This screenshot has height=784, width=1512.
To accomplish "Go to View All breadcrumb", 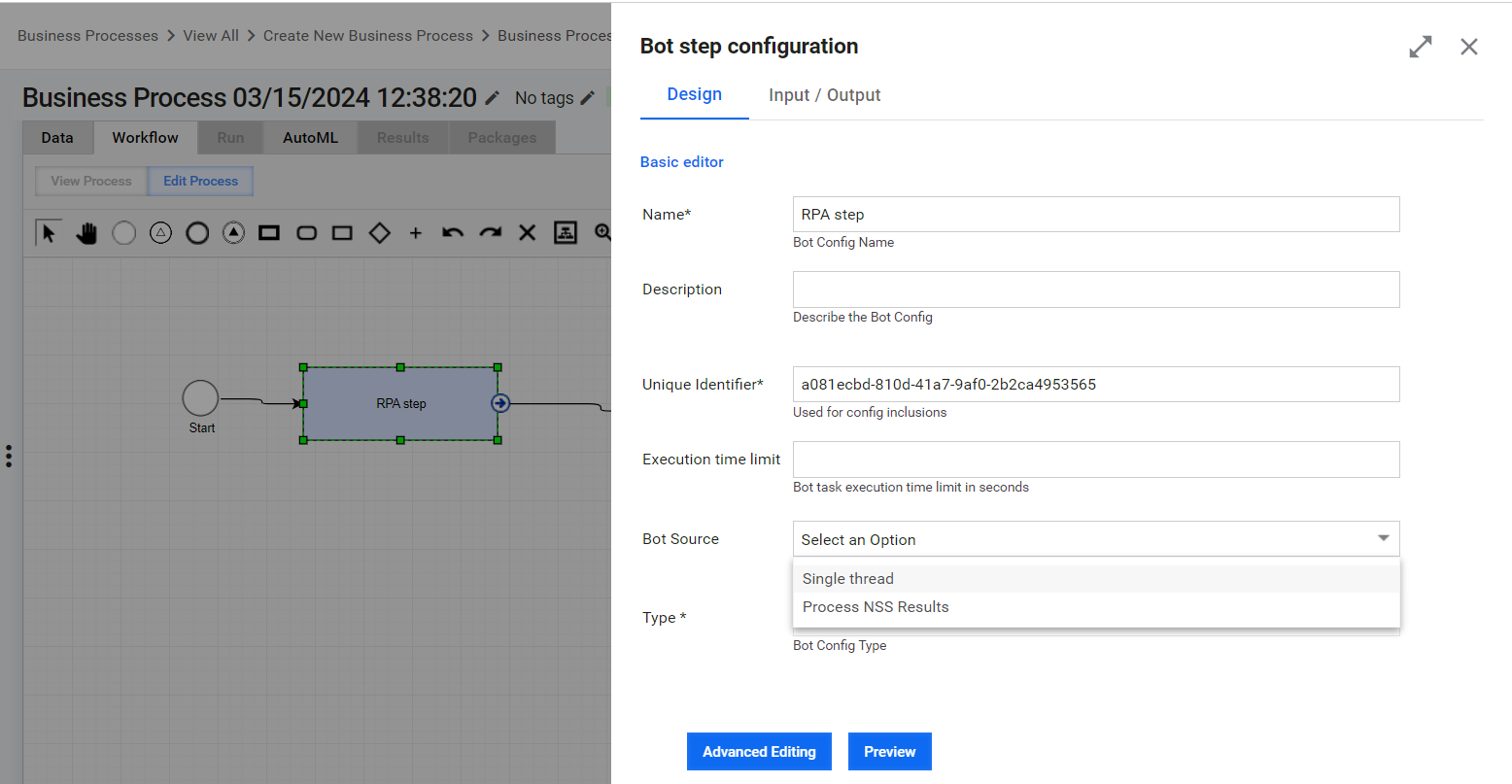I will [x=211, y=36].
